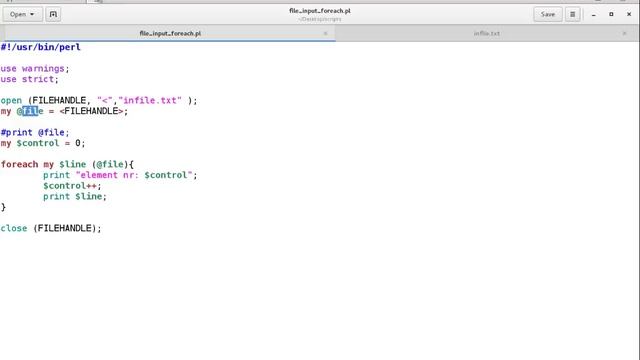Click the closing brace of foreach loop
Image resolution: width=640 pixels, height=360 pixels.
3,207
